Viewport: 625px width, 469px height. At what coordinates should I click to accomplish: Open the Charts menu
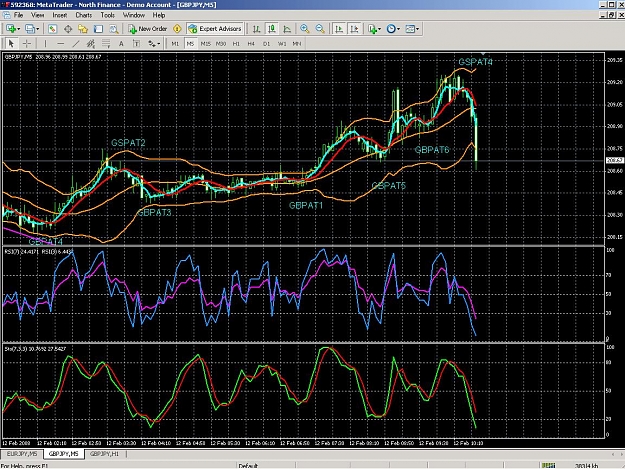(x=84, y=15)
